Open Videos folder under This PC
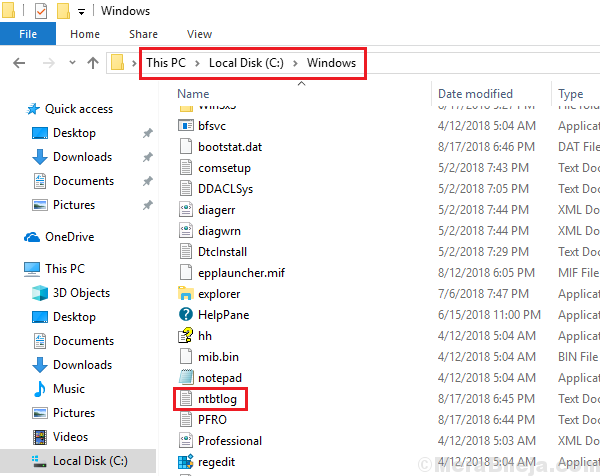Screen dimensions: 600x476 70,437
